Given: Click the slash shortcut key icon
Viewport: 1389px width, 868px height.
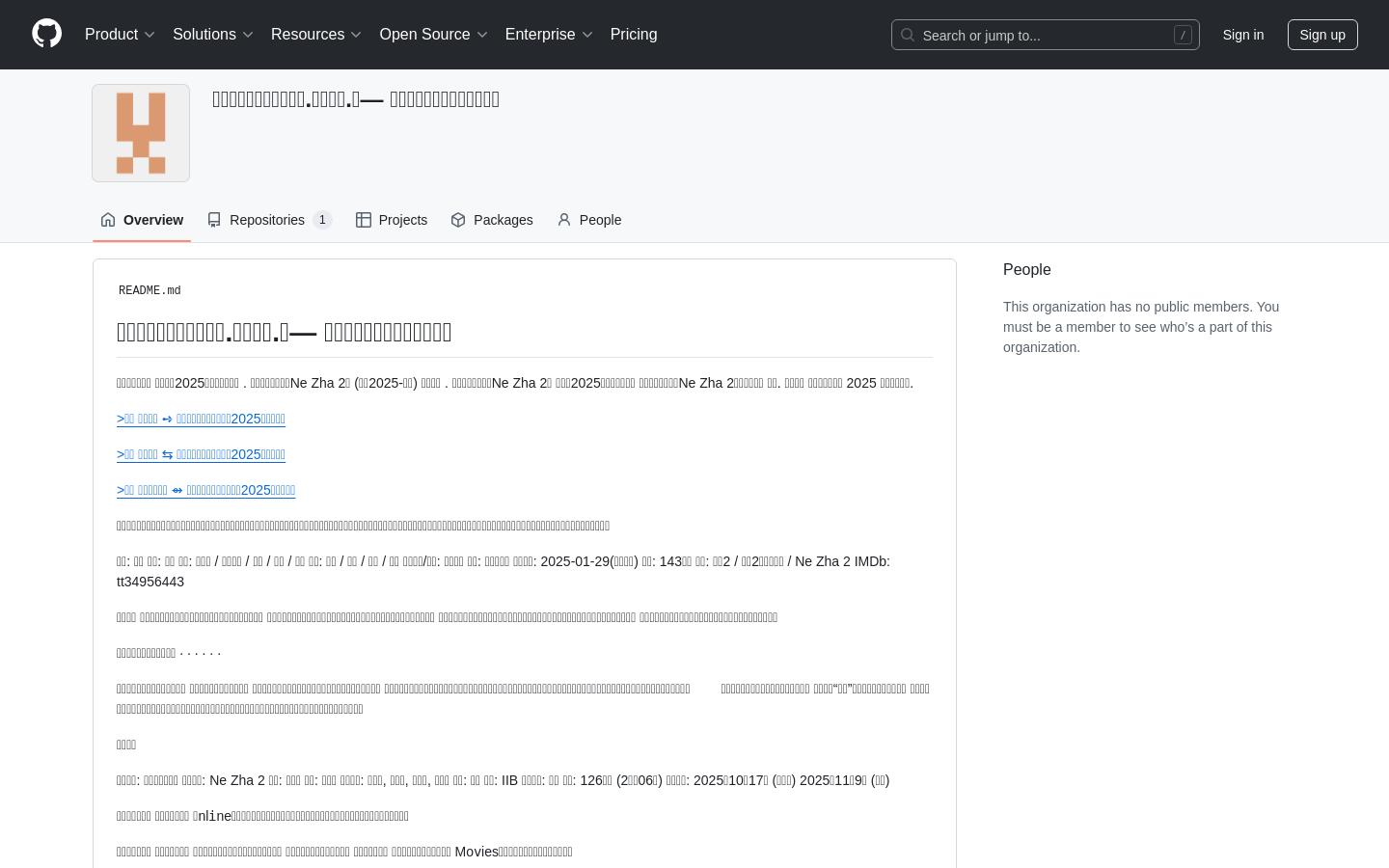Looking at the screenshot, I should [1183, 35].
